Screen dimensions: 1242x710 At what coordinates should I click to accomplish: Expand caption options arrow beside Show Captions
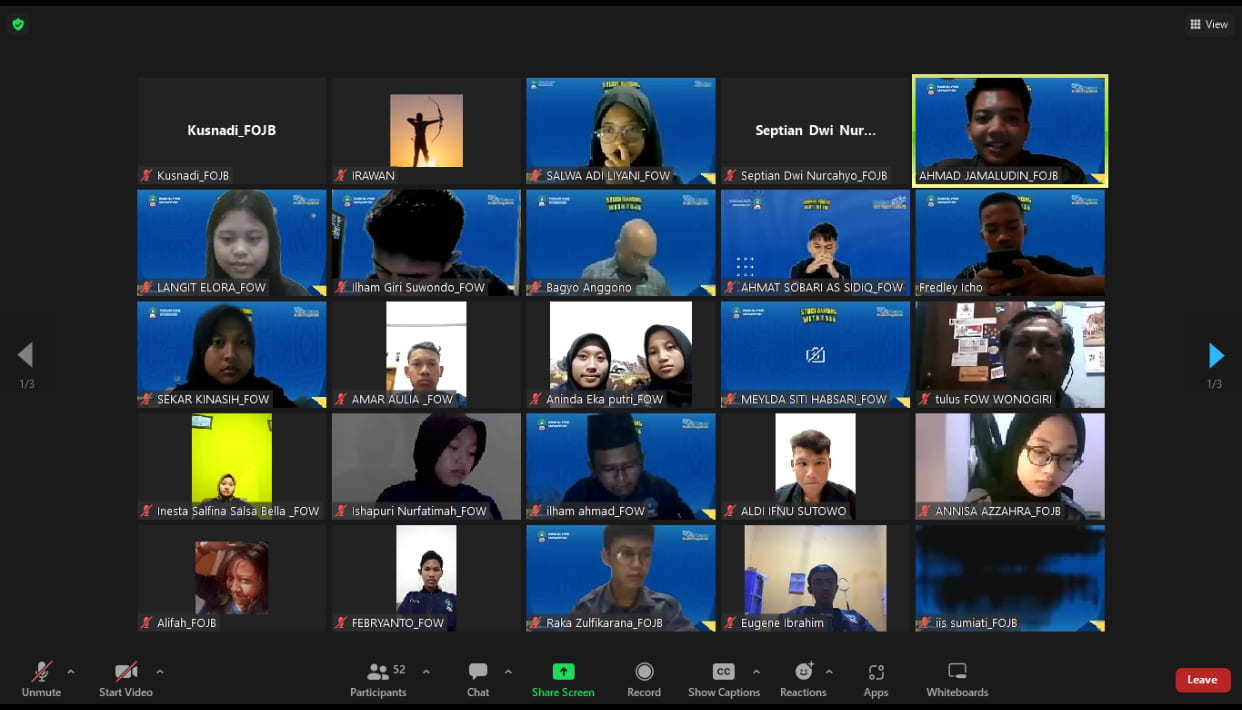pos(756,672)
